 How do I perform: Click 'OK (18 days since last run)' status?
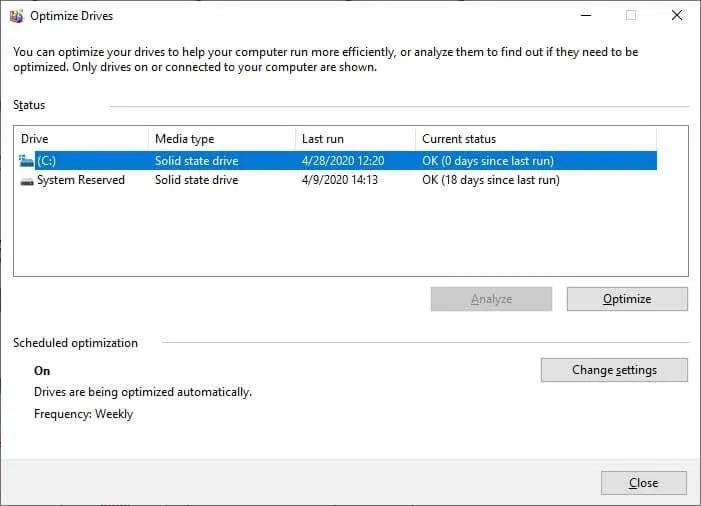tap(490, 180)
